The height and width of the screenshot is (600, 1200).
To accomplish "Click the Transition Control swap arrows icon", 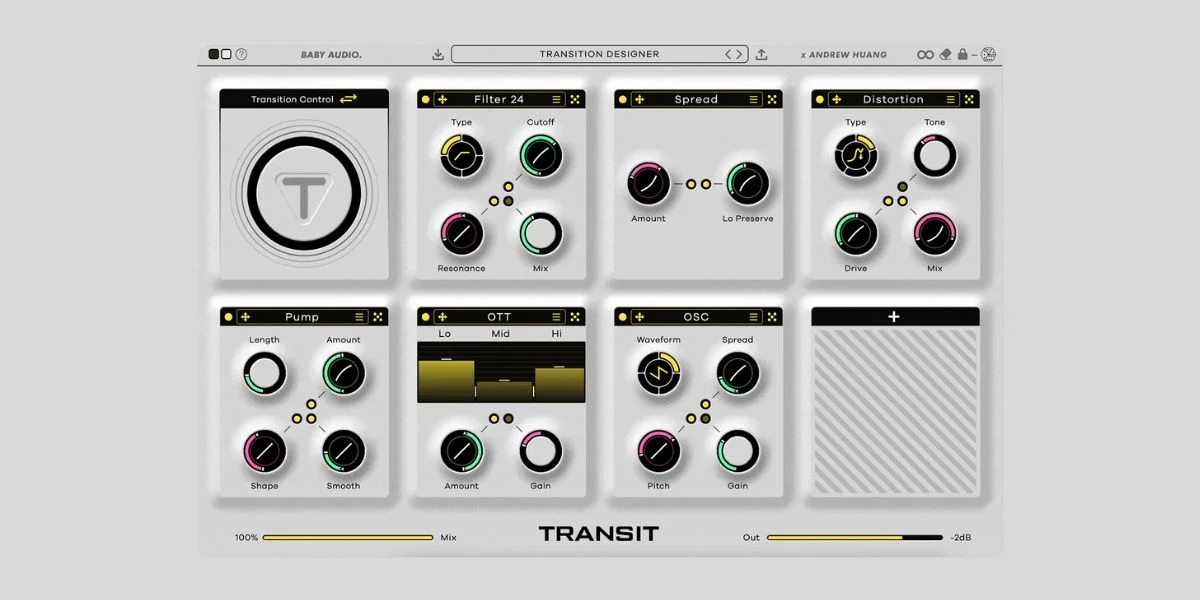I will tap(348, 99).
